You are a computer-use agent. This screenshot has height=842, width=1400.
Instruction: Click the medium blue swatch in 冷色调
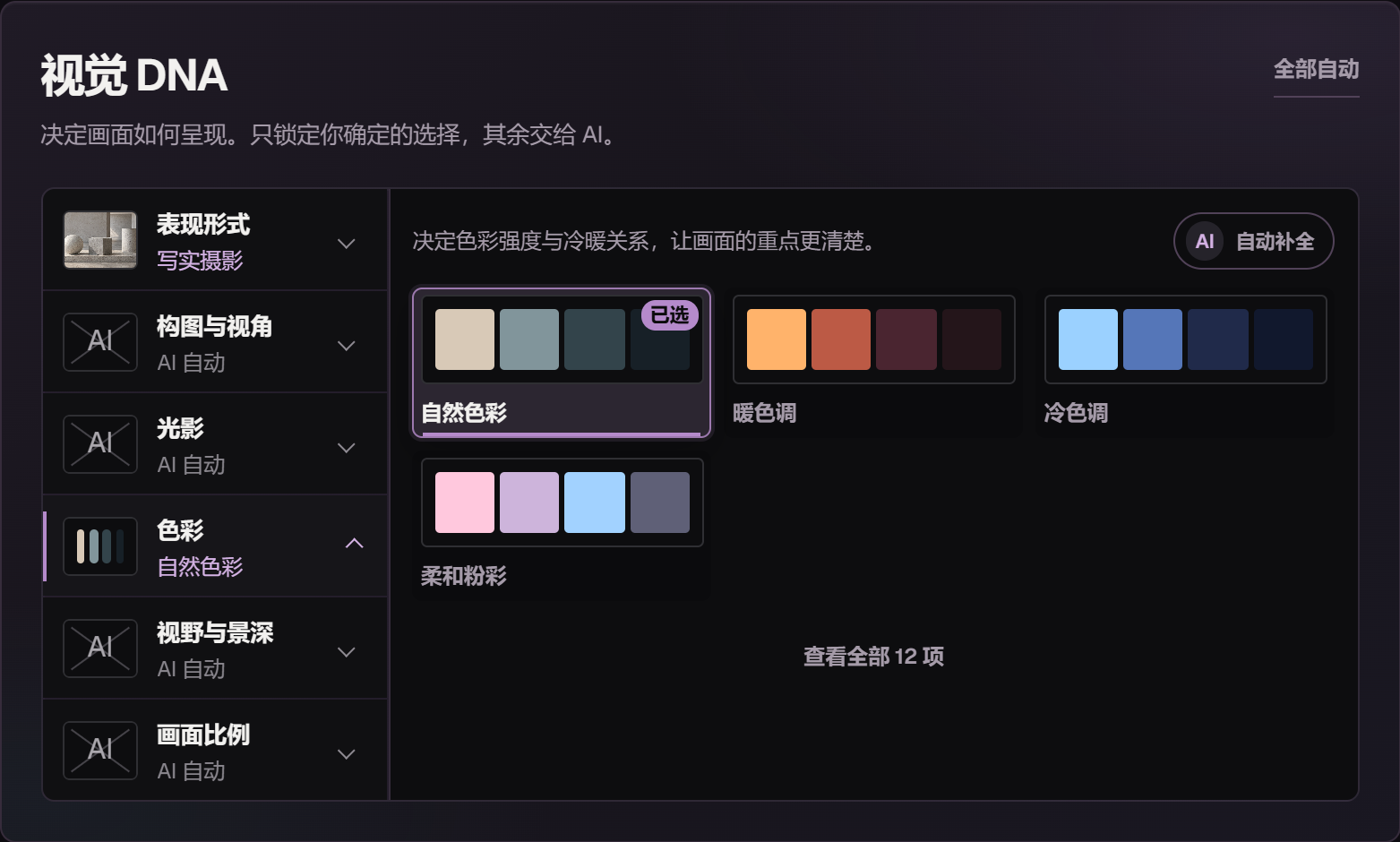[x=1153, y=339]
